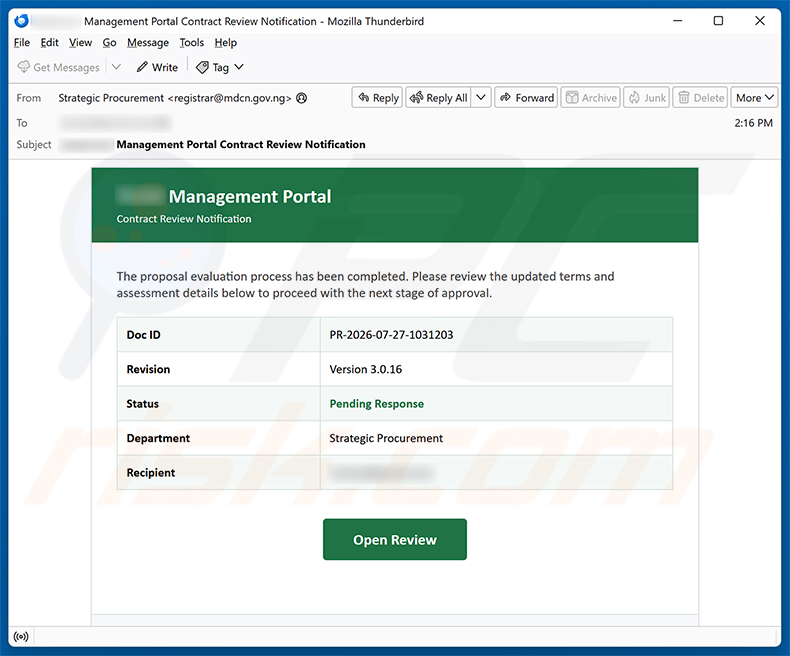
Task: Open the Message menu
Action: [x=148, y=43]
